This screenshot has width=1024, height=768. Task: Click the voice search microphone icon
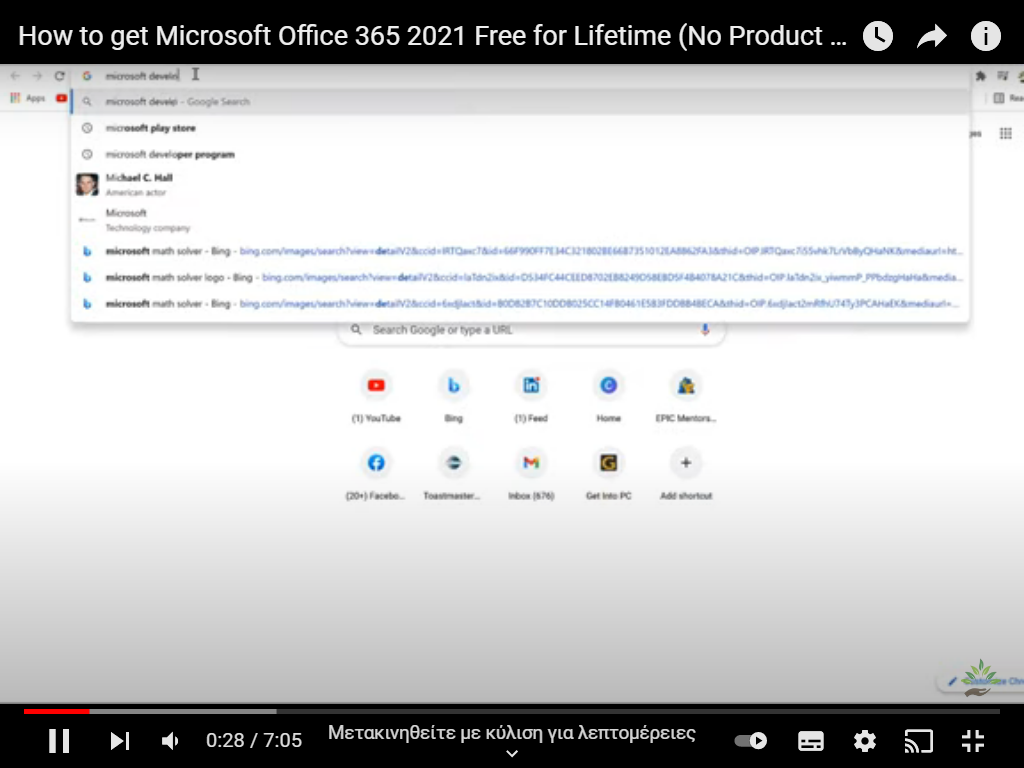pos(705,330)
